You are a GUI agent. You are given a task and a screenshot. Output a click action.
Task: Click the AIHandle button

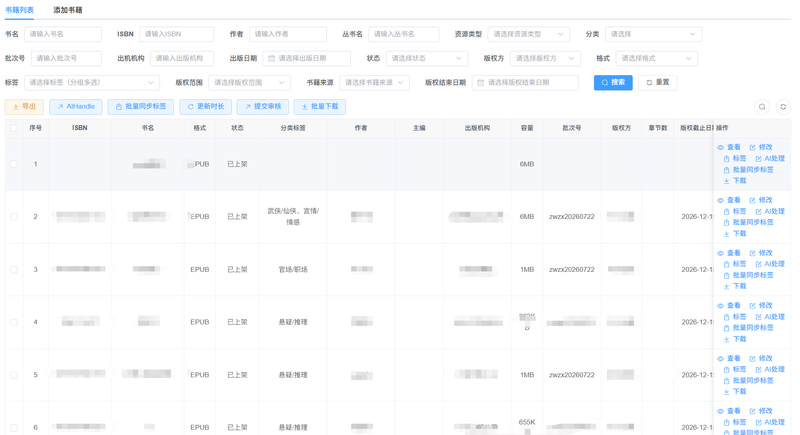pyautogui.click(x=76, y=107)
